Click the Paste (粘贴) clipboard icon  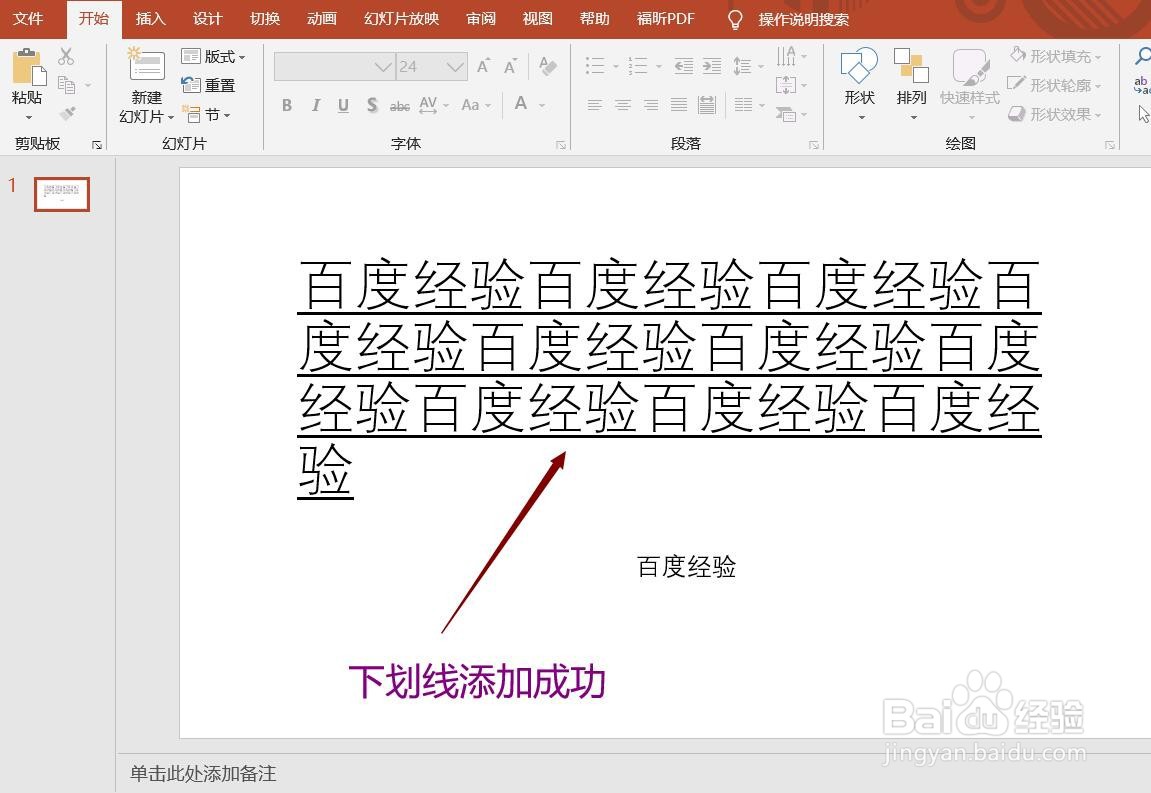(29, 67)
